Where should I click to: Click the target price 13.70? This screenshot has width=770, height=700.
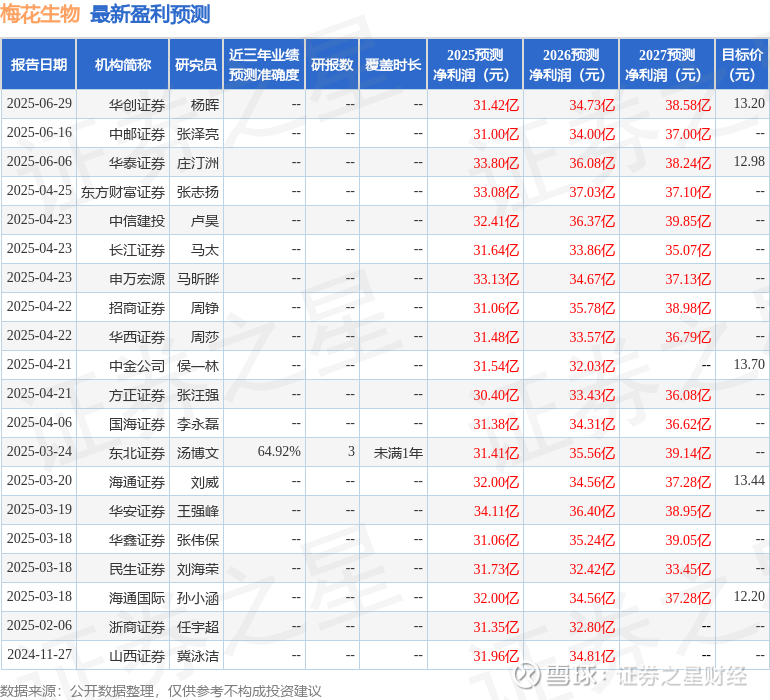(x=749, y=364)
